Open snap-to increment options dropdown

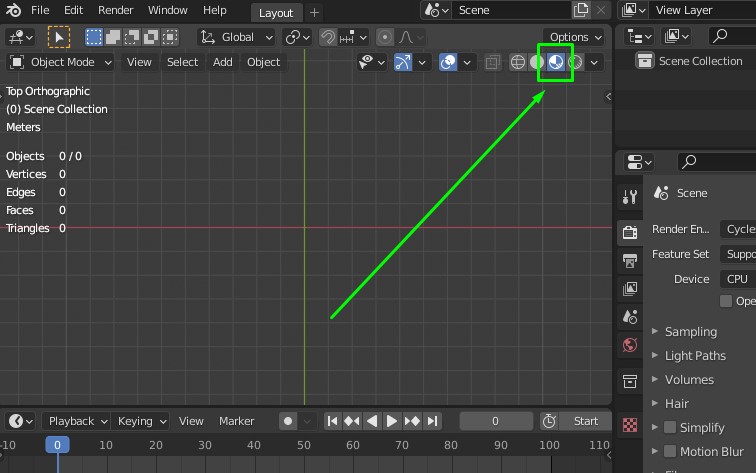[x=353, y=37]
